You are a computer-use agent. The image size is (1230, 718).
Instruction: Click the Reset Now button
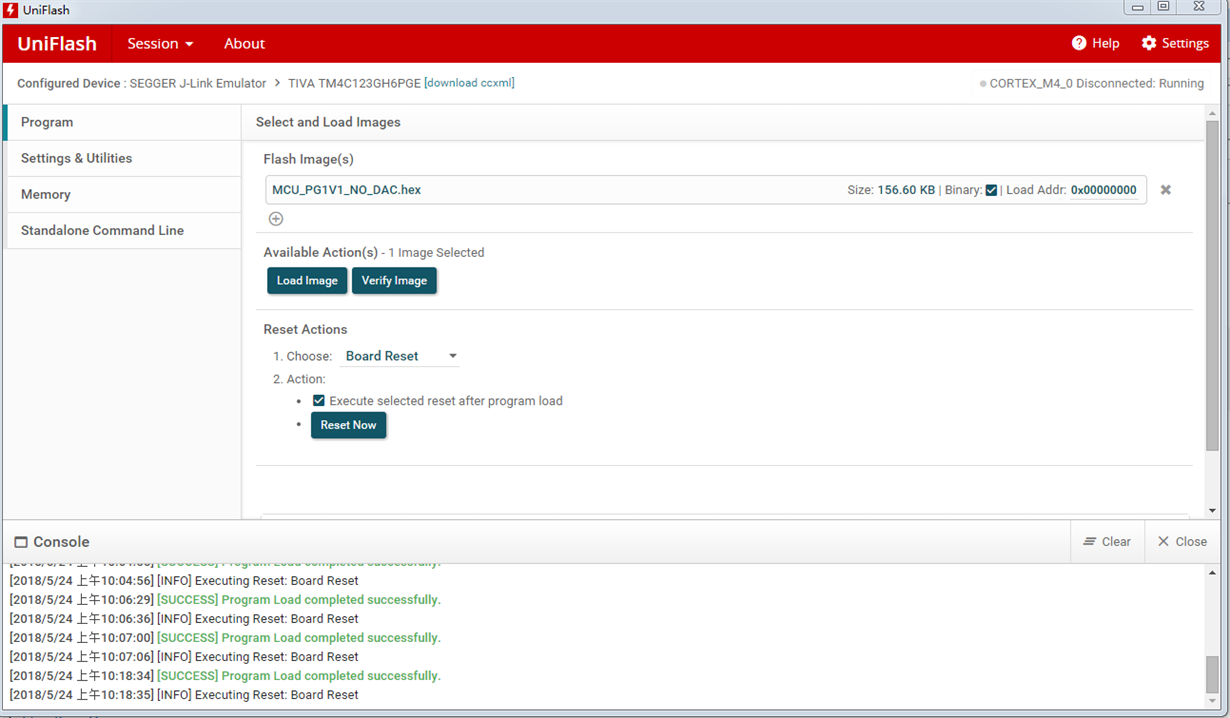[x=348, y=425]
